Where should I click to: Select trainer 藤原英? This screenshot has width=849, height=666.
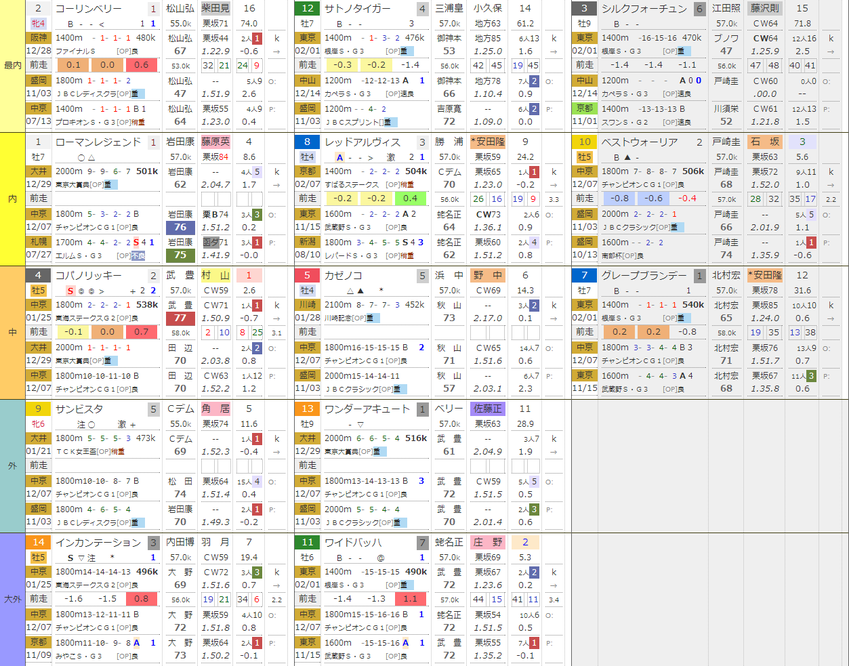pyautogui.click(x=215, y=142)
